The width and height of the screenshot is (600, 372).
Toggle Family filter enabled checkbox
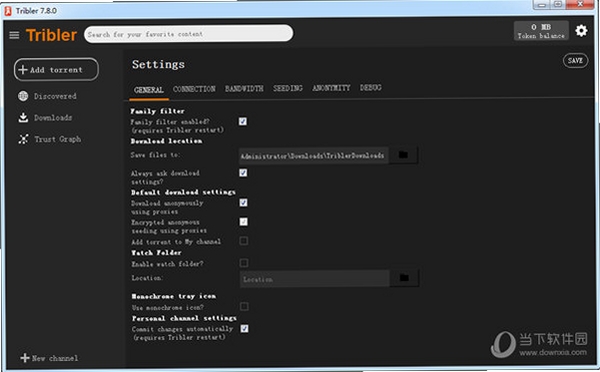(x=243, y=121)
